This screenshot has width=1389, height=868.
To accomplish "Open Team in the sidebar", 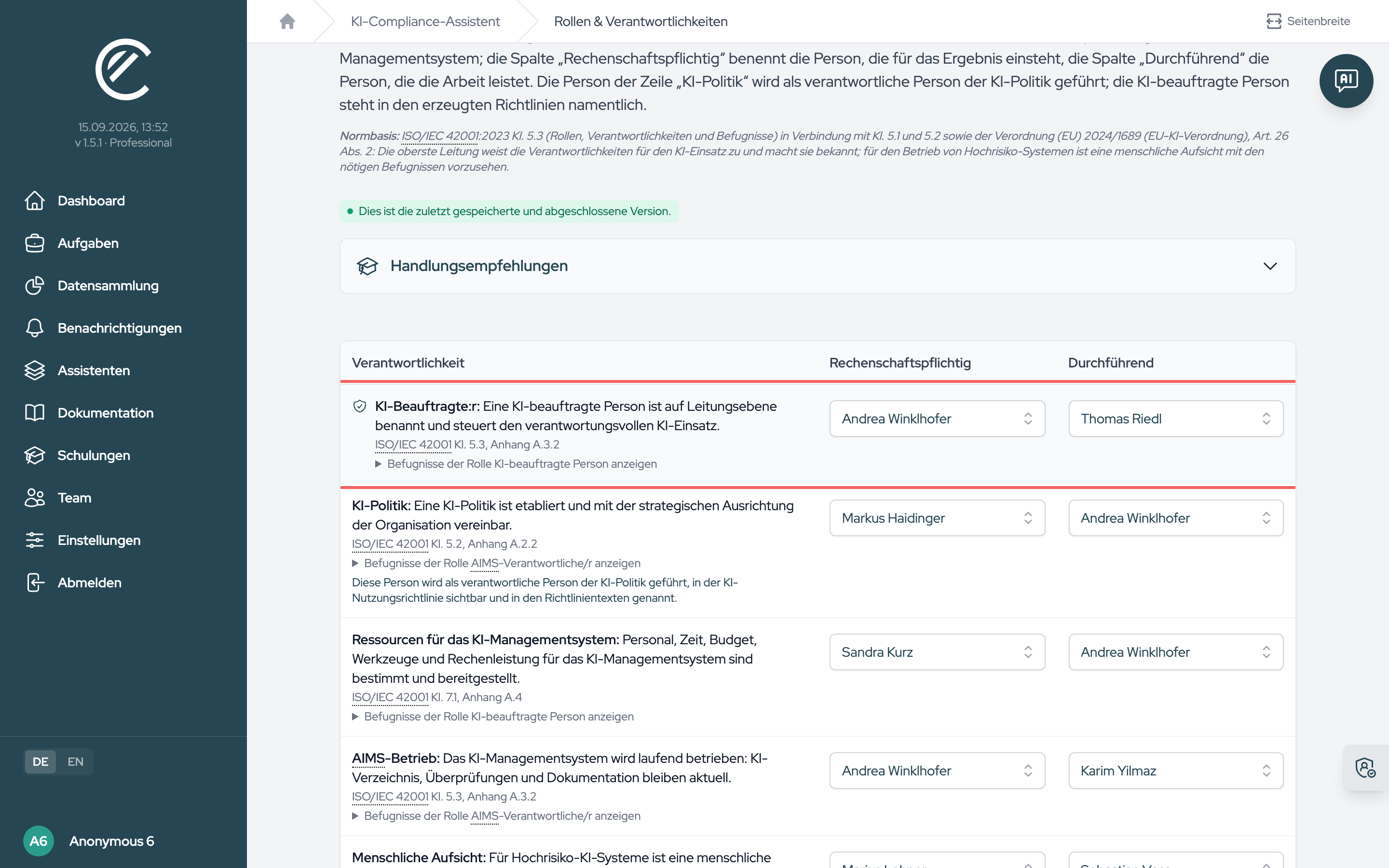I will pyautogui.click(x=75, y=498).
